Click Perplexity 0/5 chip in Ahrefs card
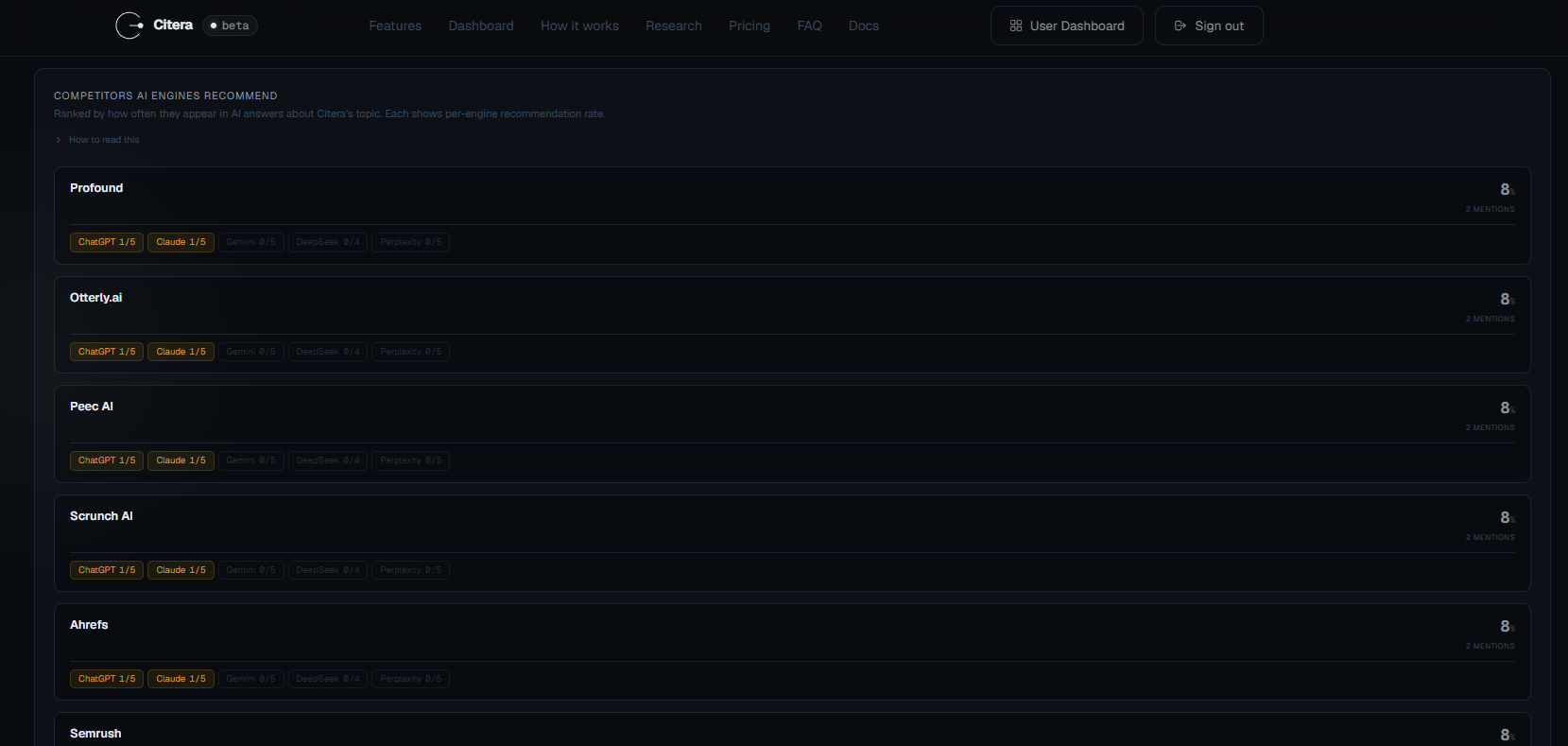Image resolution: width=1568 pixels, height=746 pixels. click(410, 679)
